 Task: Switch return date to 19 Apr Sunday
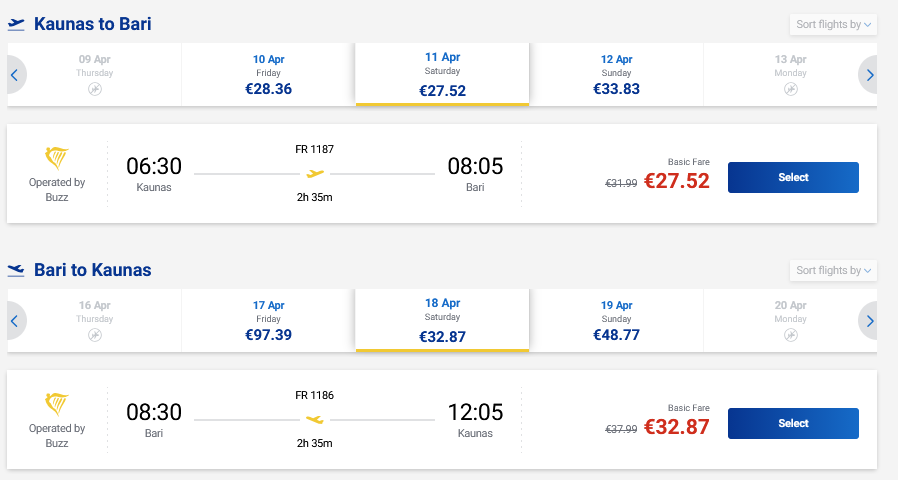pyautogui.click(x=616, y=321)
